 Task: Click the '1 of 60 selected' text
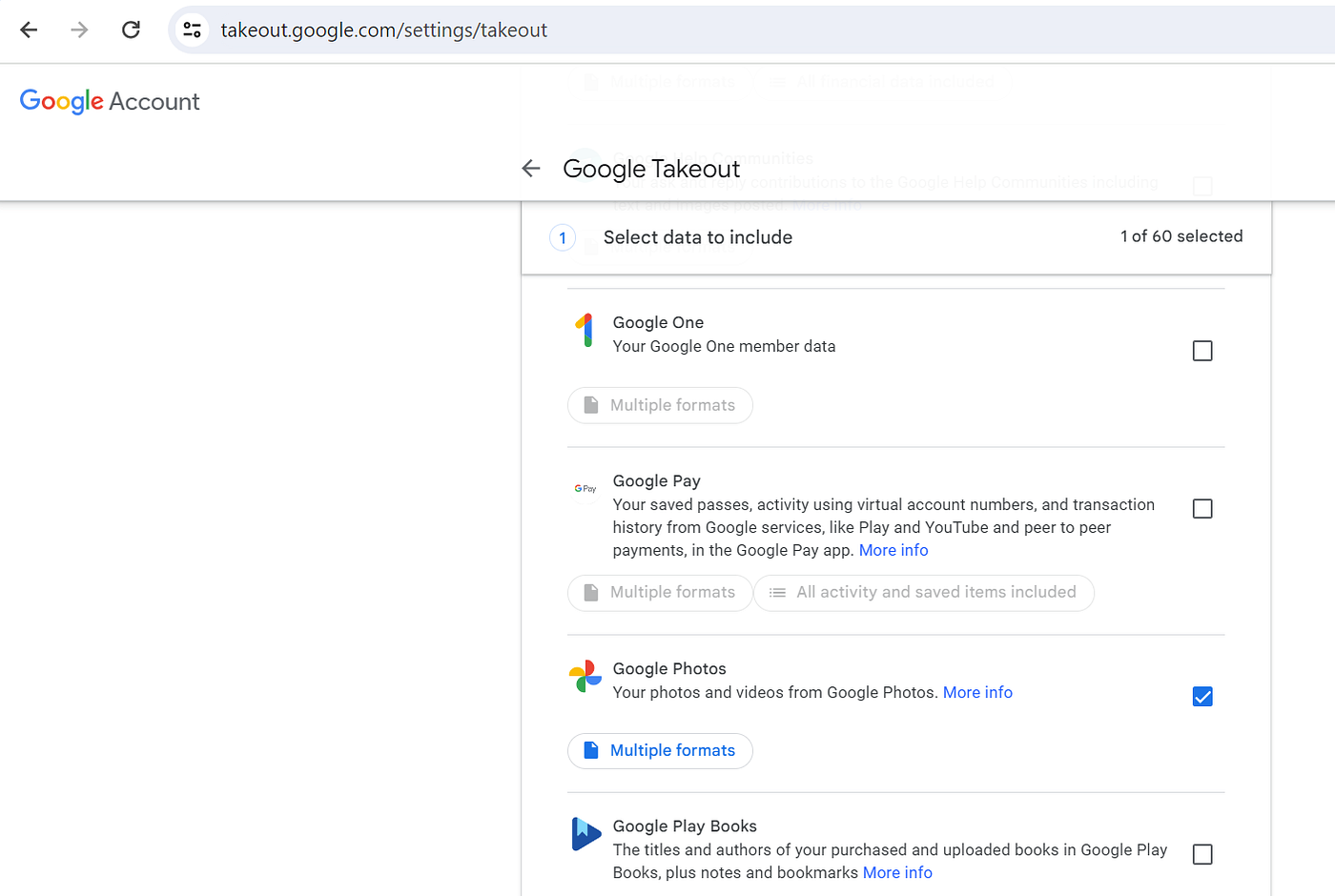(1181, 236)
